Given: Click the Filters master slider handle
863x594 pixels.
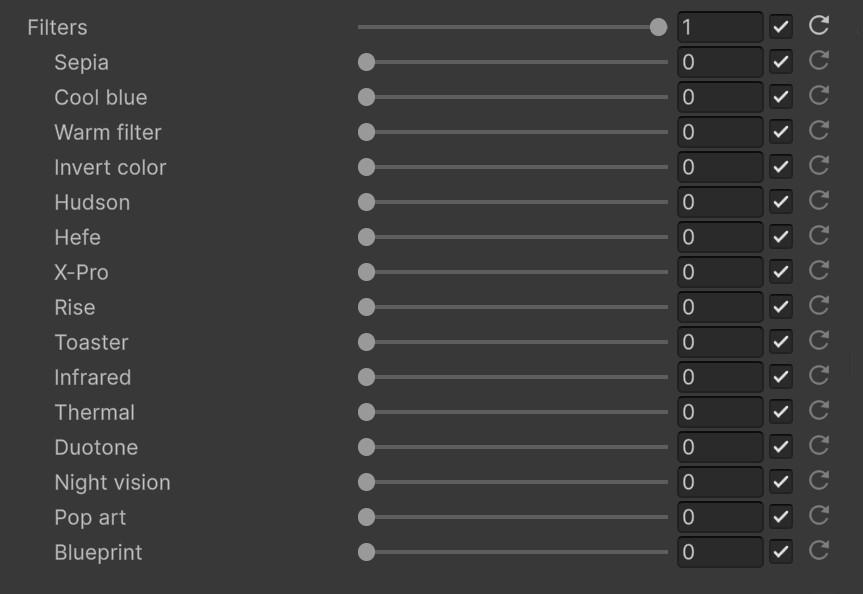Looking at the screenshot, I should [x=658, y=27].
